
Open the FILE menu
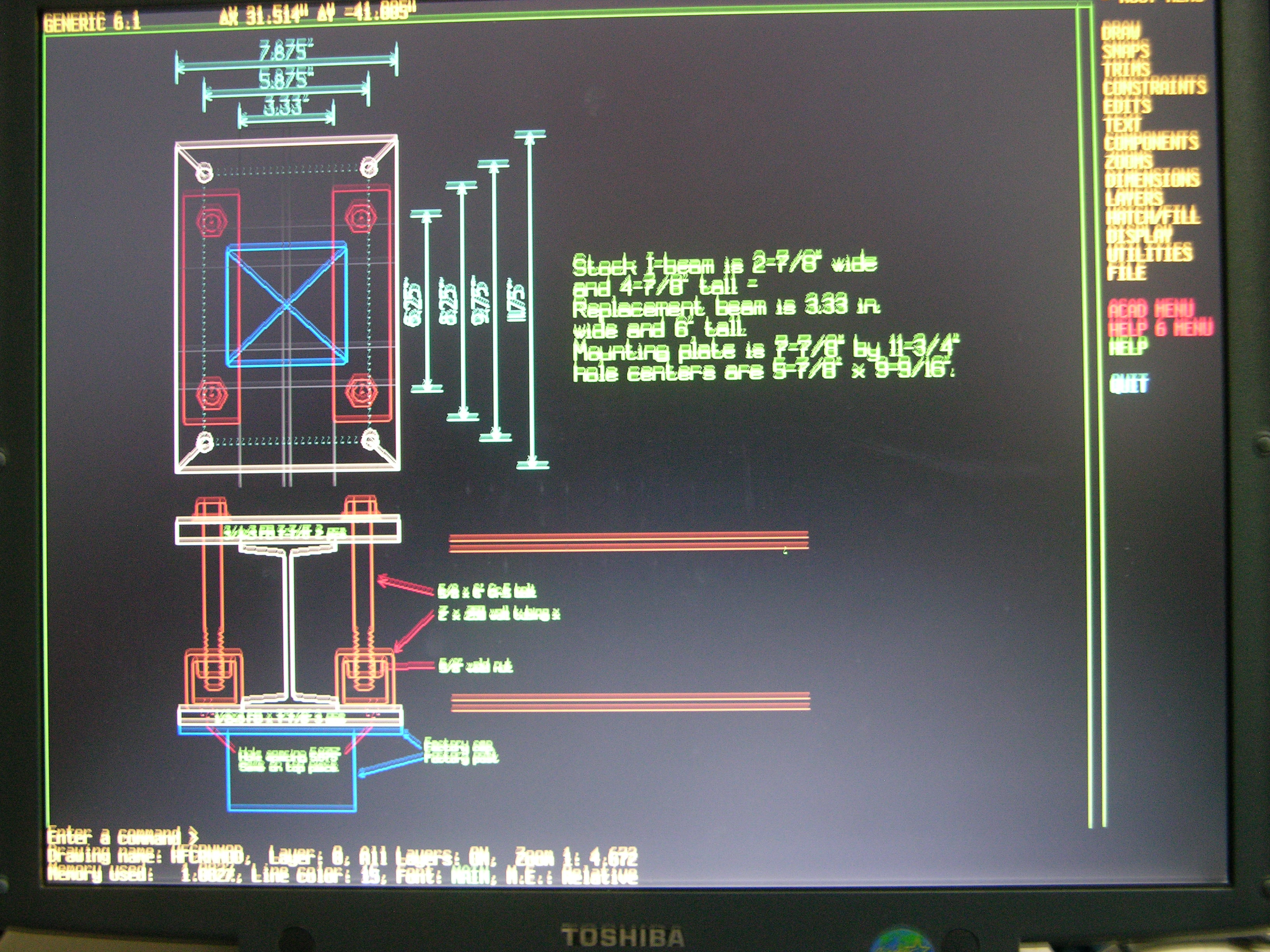pyautogui.click(x=1126, y=272)
